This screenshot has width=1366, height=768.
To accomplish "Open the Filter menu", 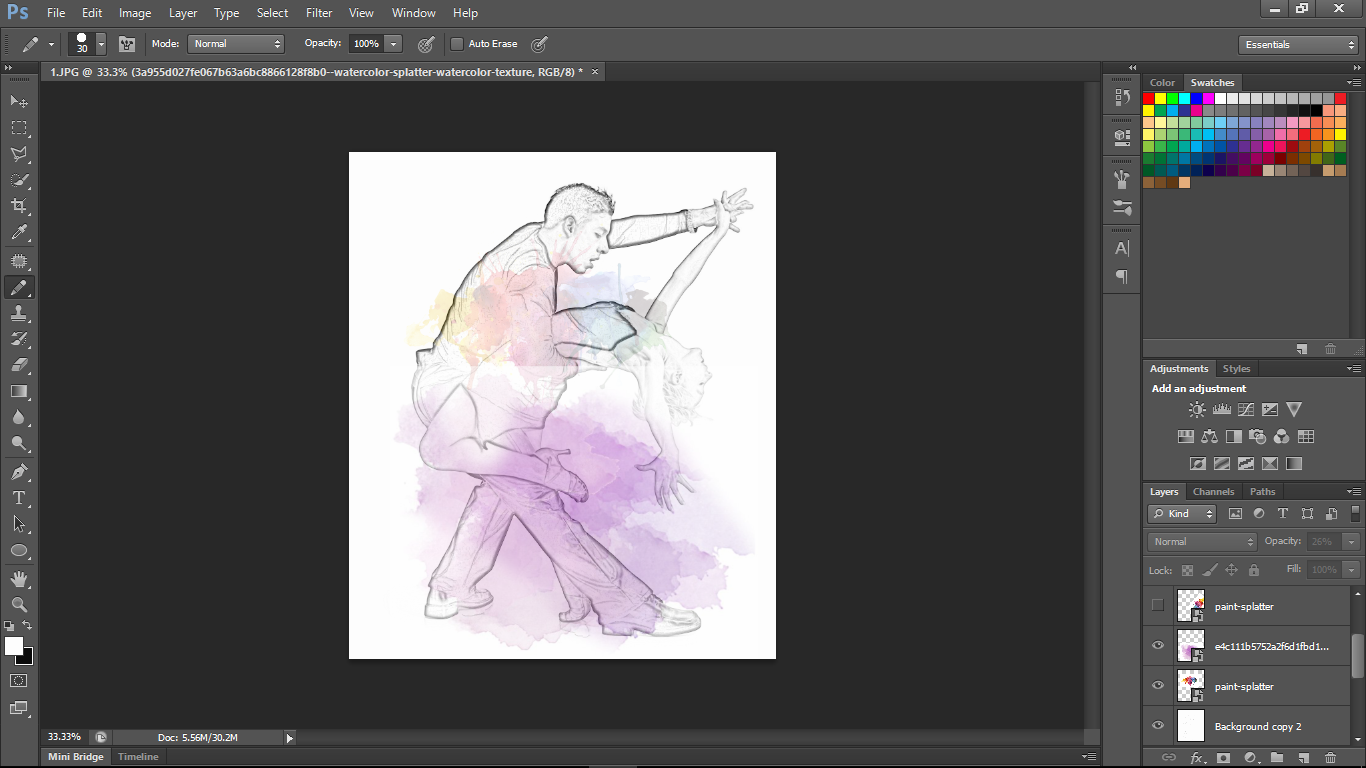I will coord(319,13).
